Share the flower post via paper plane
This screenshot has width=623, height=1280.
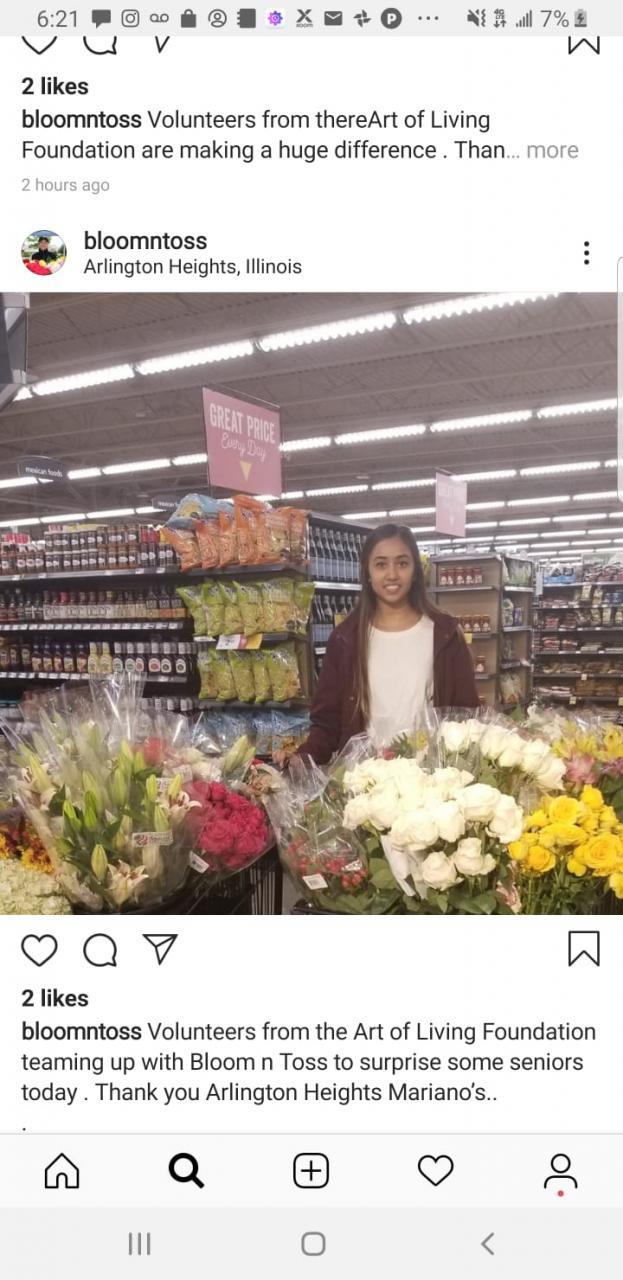tap(160, 948)
